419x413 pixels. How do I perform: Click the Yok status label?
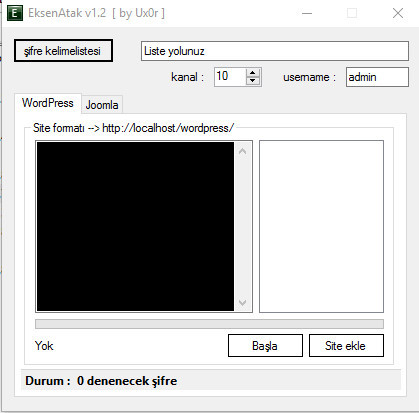point(44,346)
